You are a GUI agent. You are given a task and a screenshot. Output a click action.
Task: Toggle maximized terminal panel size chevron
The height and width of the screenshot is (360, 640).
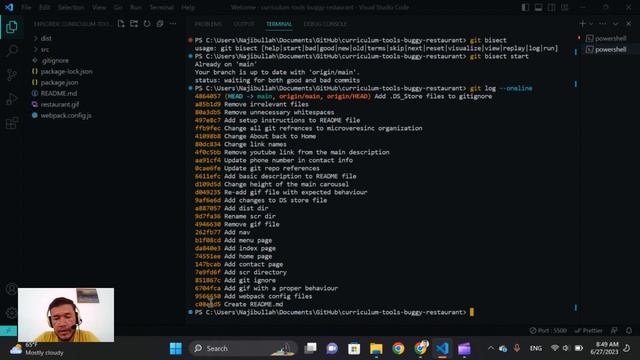click(x=616, y=24)
